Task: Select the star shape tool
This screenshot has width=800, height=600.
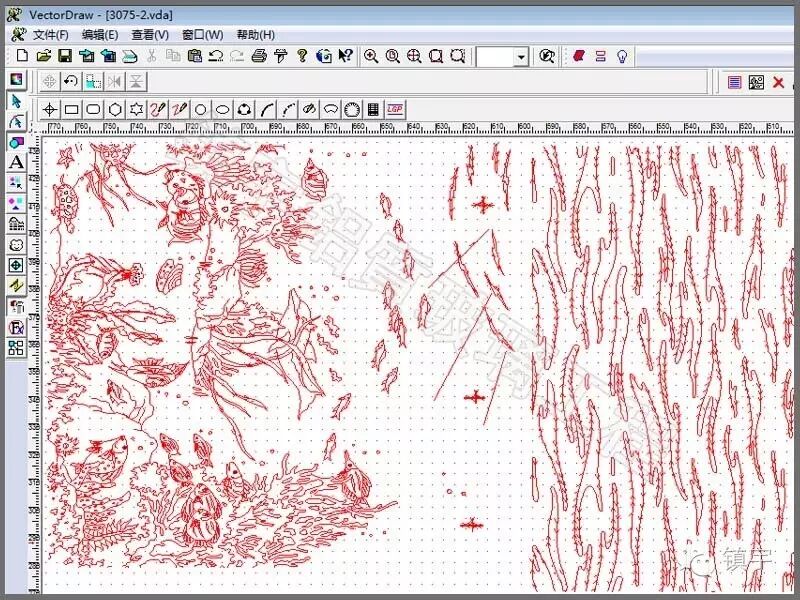Action: pos(136,109)
